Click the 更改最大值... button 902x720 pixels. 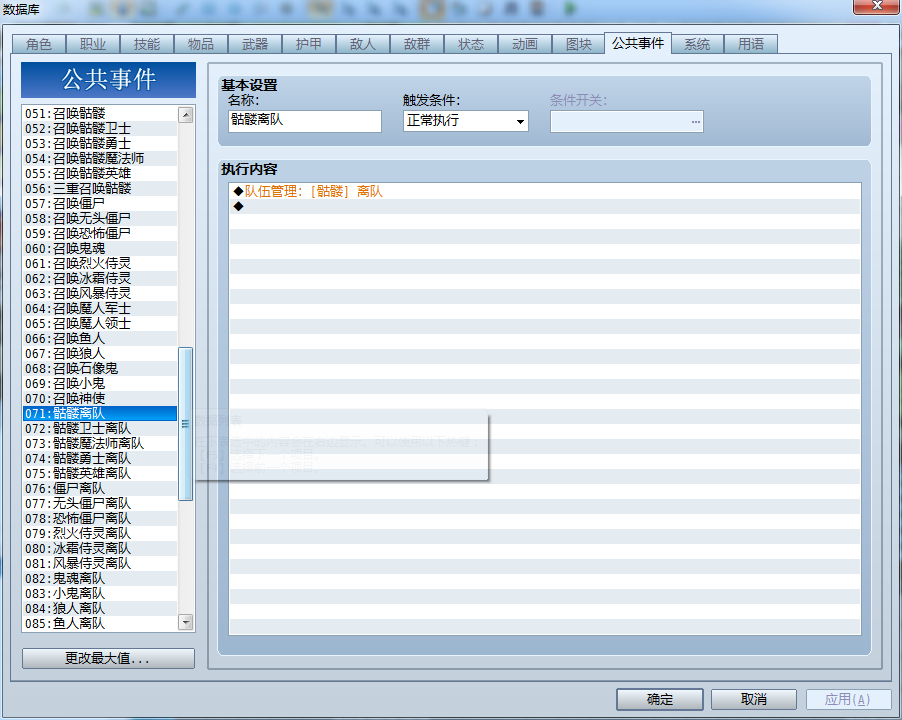108,658
